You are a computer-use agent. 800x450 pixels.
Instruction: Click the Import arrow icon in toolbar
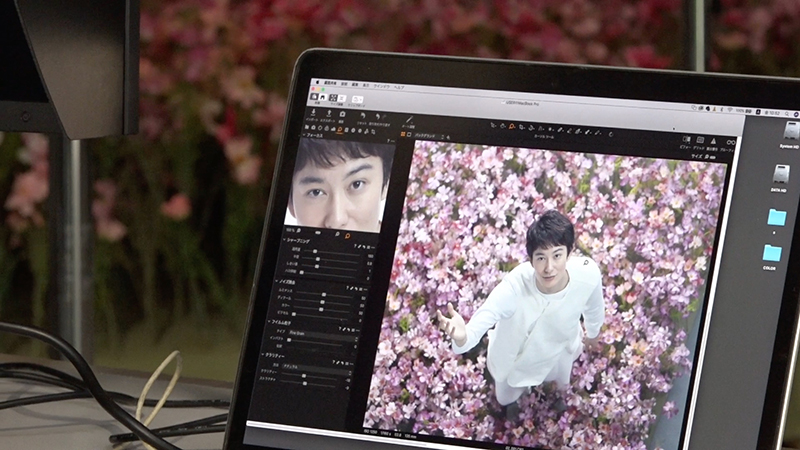[x=314, y=112]
